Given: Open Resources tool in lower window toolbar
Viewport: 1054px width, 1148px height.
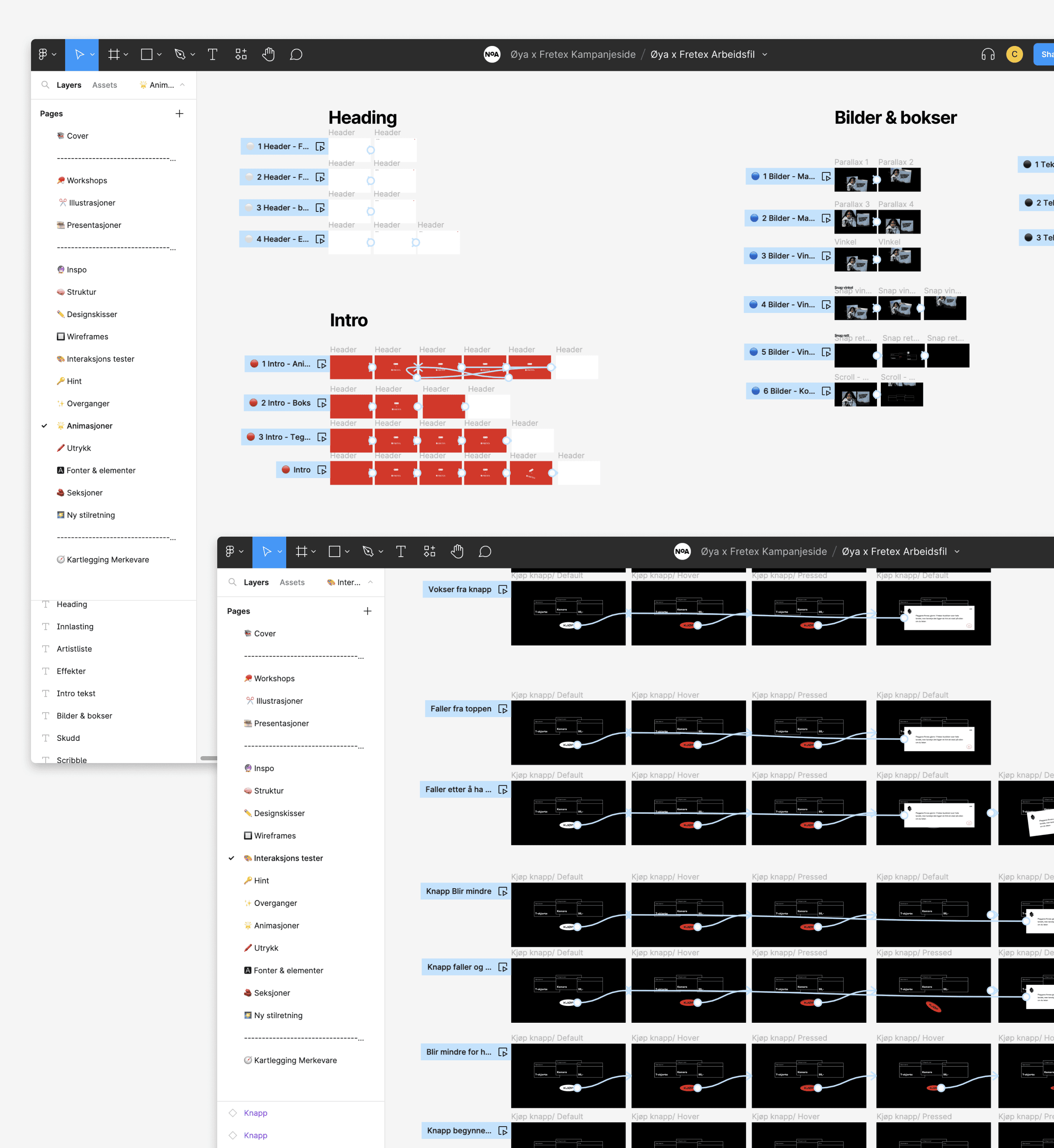Looking at the screenshot, I should point(429,552).
